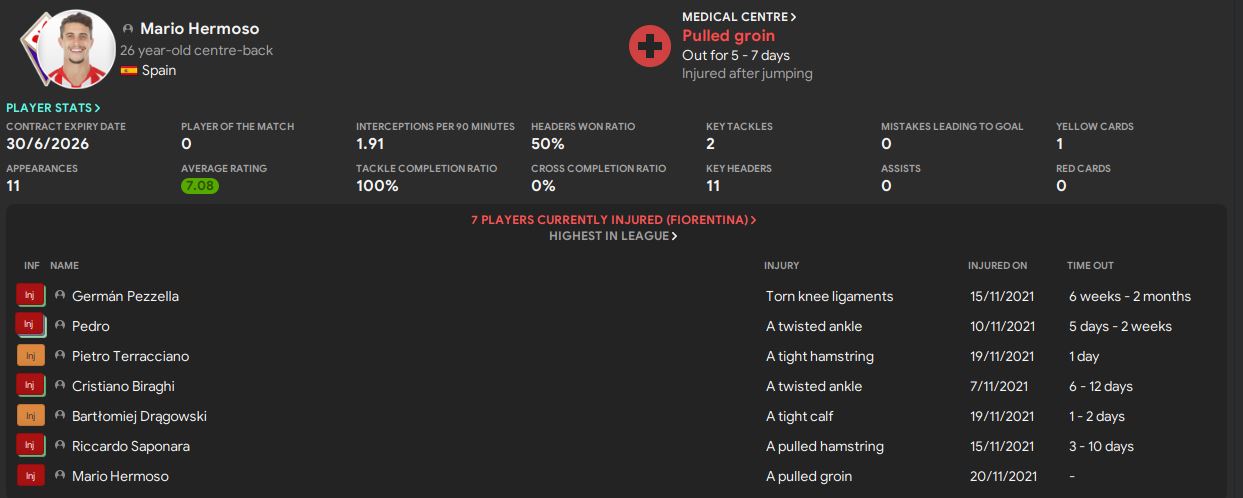Screen dimensions: 1243x498
Task: Click Pietro Terracciano's orange Inj badge
Action: click(30, 356)
